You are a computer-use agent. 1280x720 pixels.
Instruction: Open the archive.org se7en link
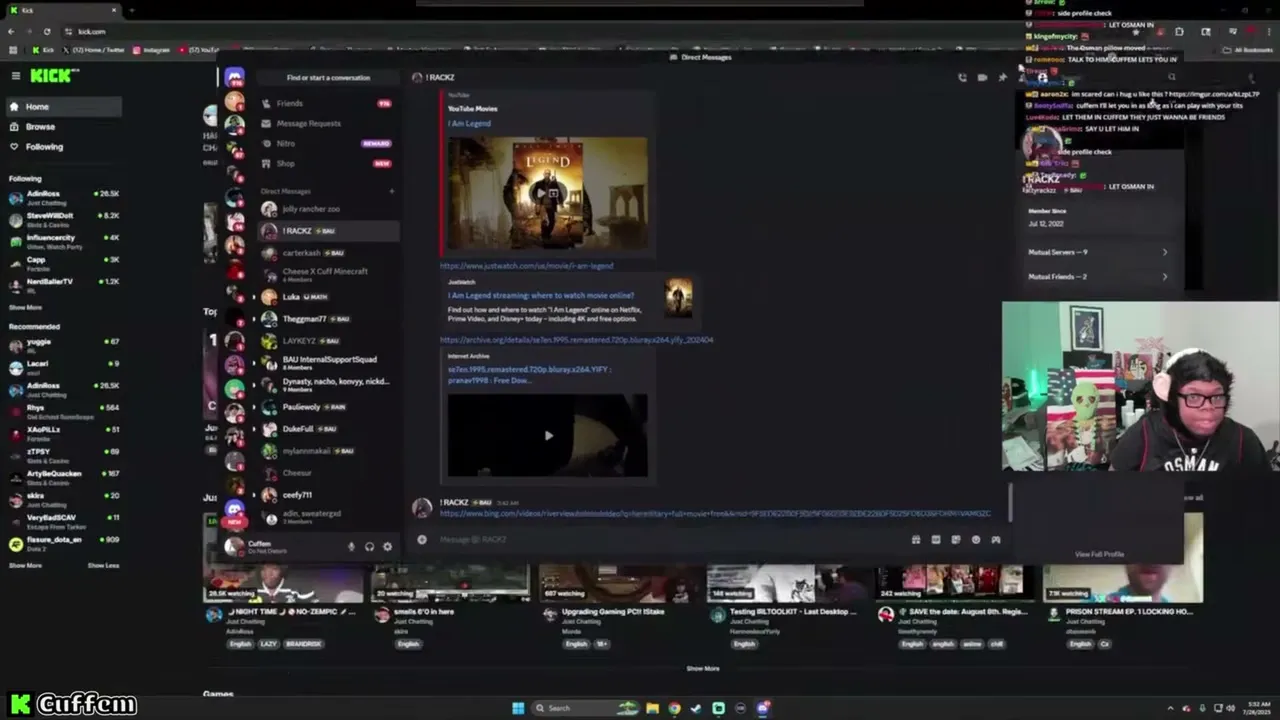click(x=576, y=340)
